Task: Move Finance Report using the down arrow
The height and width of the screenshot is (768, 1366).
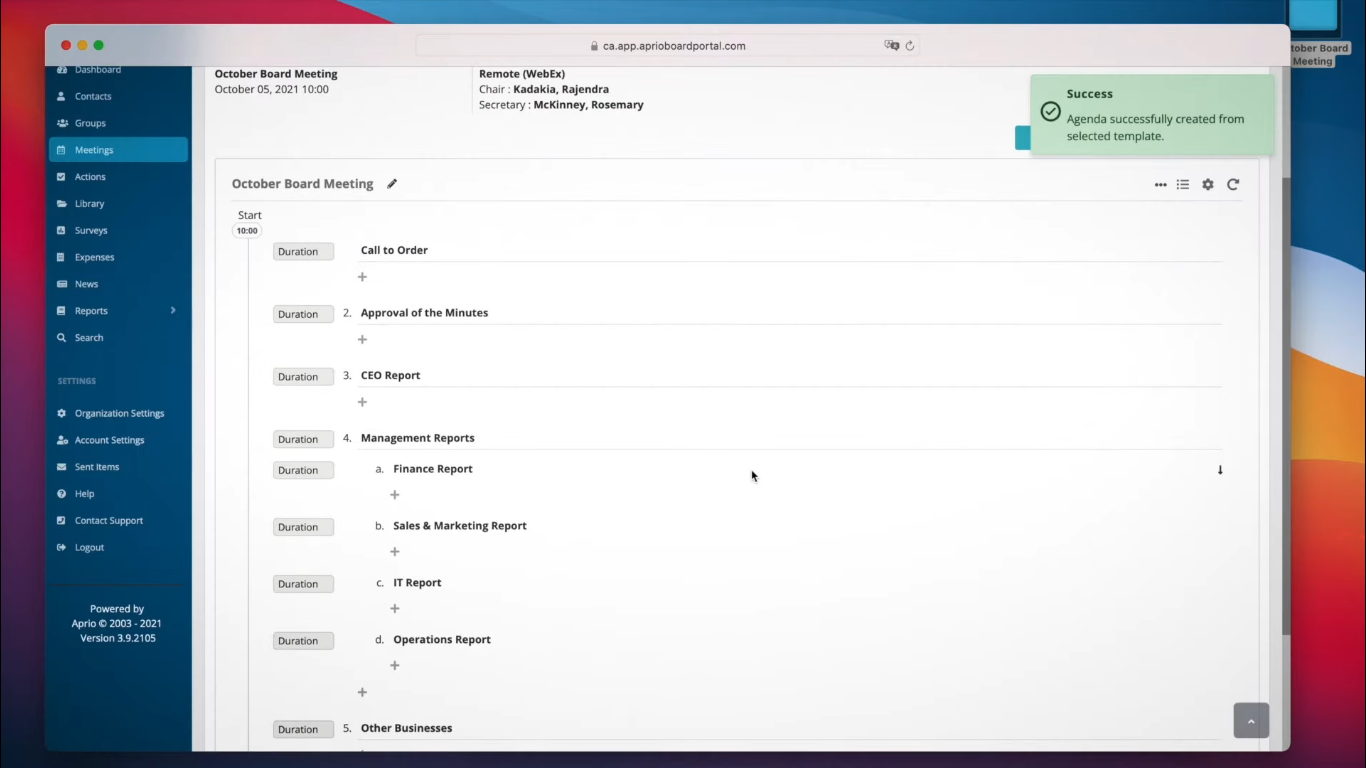Action: pyautogui.click(x=1220, y=469)
